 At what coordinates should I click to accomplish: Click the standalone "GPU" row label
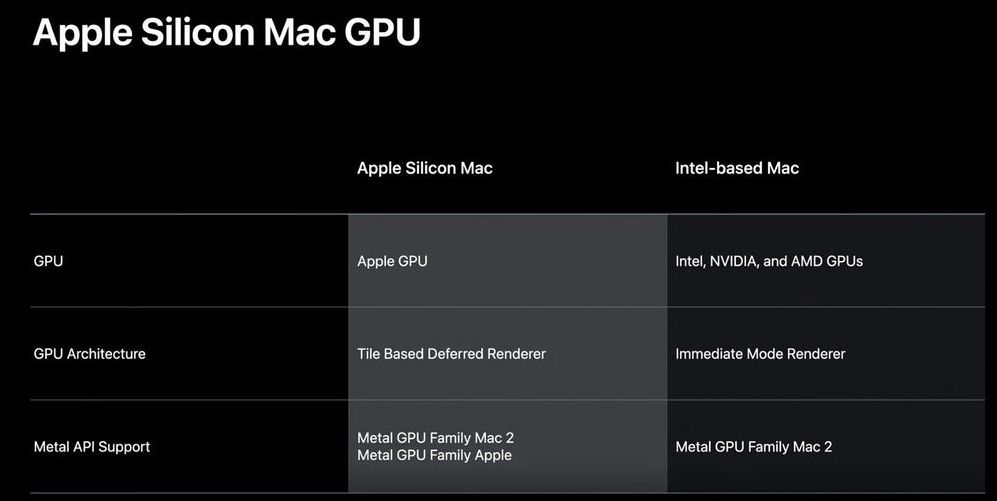[48, 261]
